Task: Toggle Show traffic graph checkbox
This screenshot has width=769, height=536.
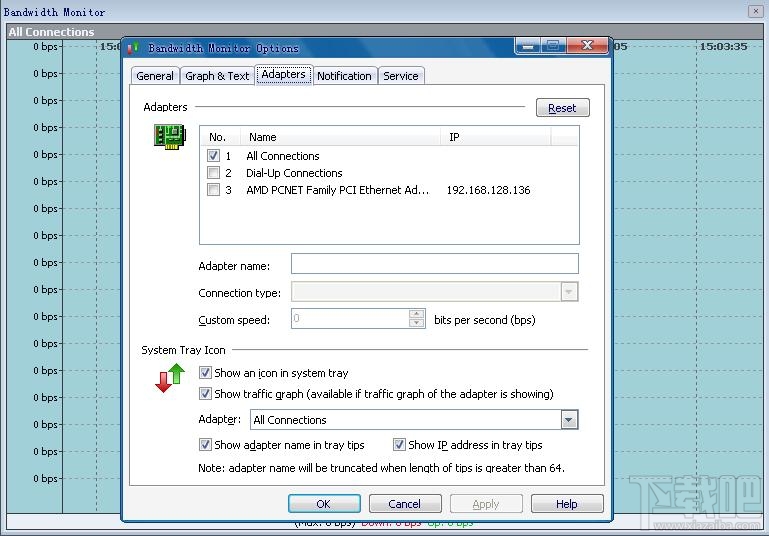Action: [205, 394]
